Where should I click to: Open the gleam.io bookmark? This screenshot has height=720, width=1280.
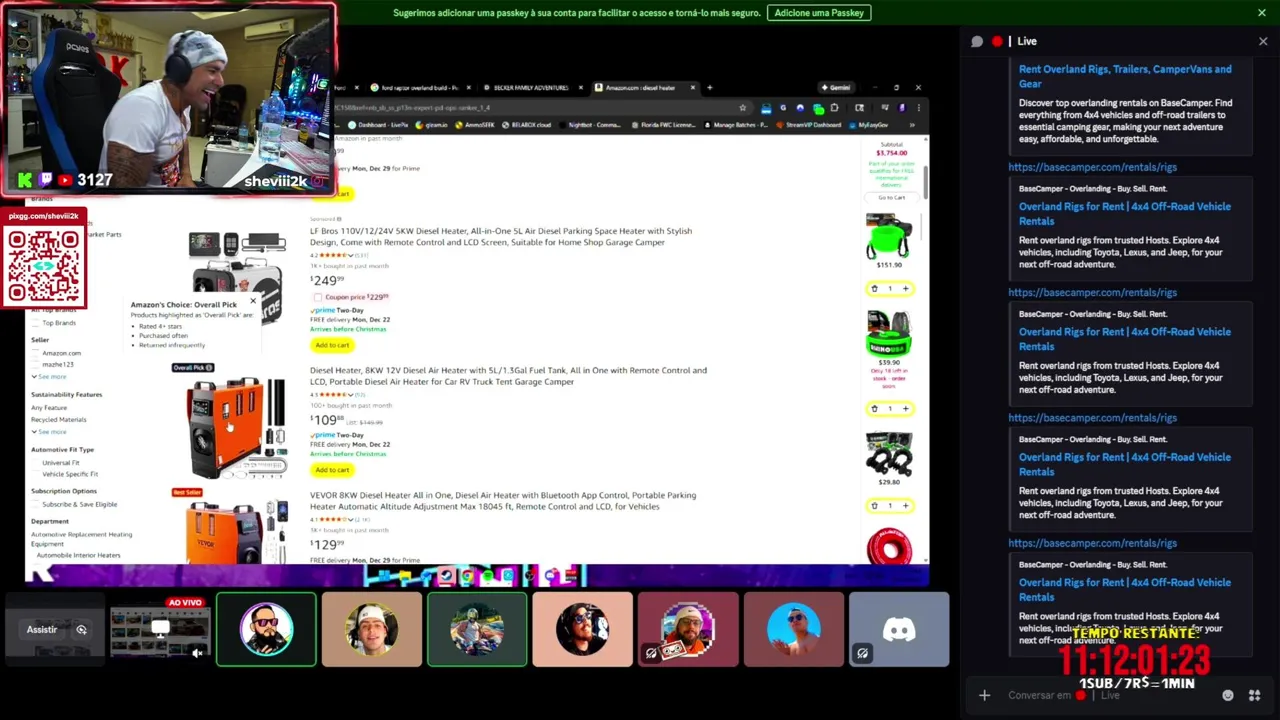431,125
